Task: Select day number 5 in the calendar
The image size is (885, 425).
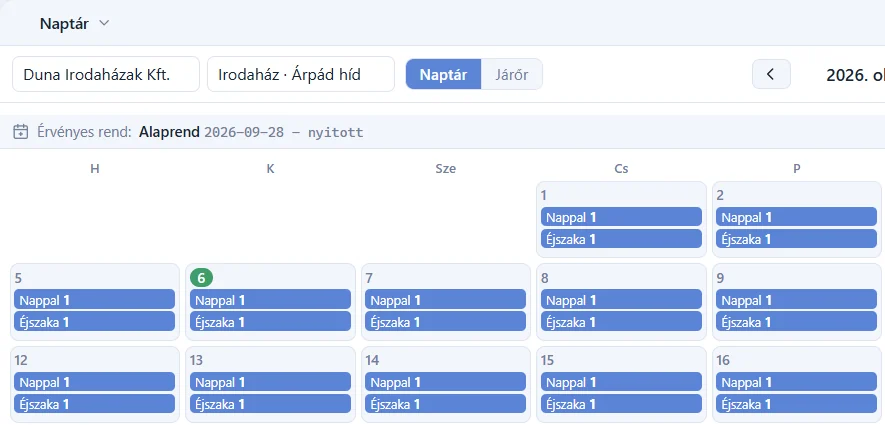Action: tap(18, 278)
